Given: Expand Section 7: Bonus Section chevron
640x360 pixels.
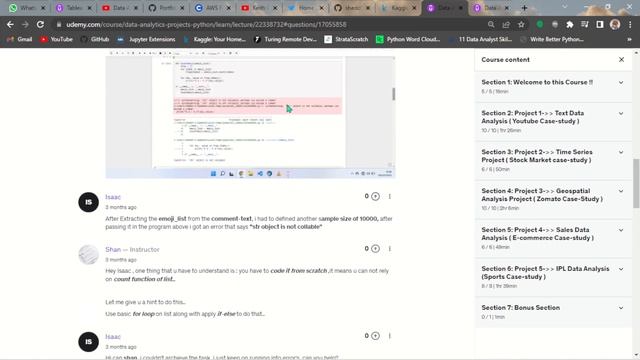Looking at the screenshot, I should pos(621,308).
